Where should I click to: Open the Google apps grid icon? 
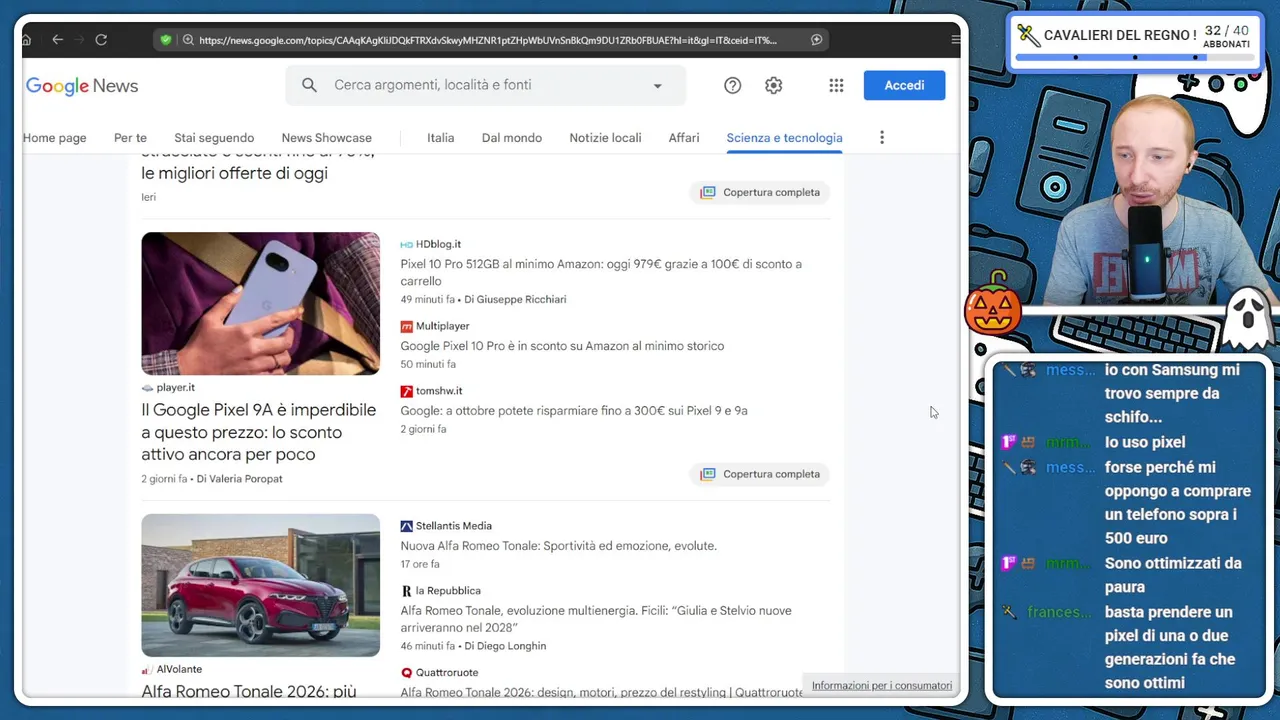point(836,86)
